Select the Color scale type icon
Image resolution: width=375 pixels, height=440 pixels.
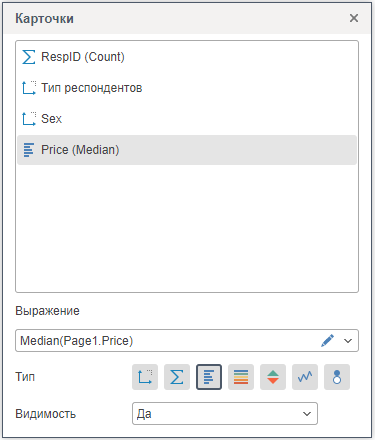[x=241, y=377]
